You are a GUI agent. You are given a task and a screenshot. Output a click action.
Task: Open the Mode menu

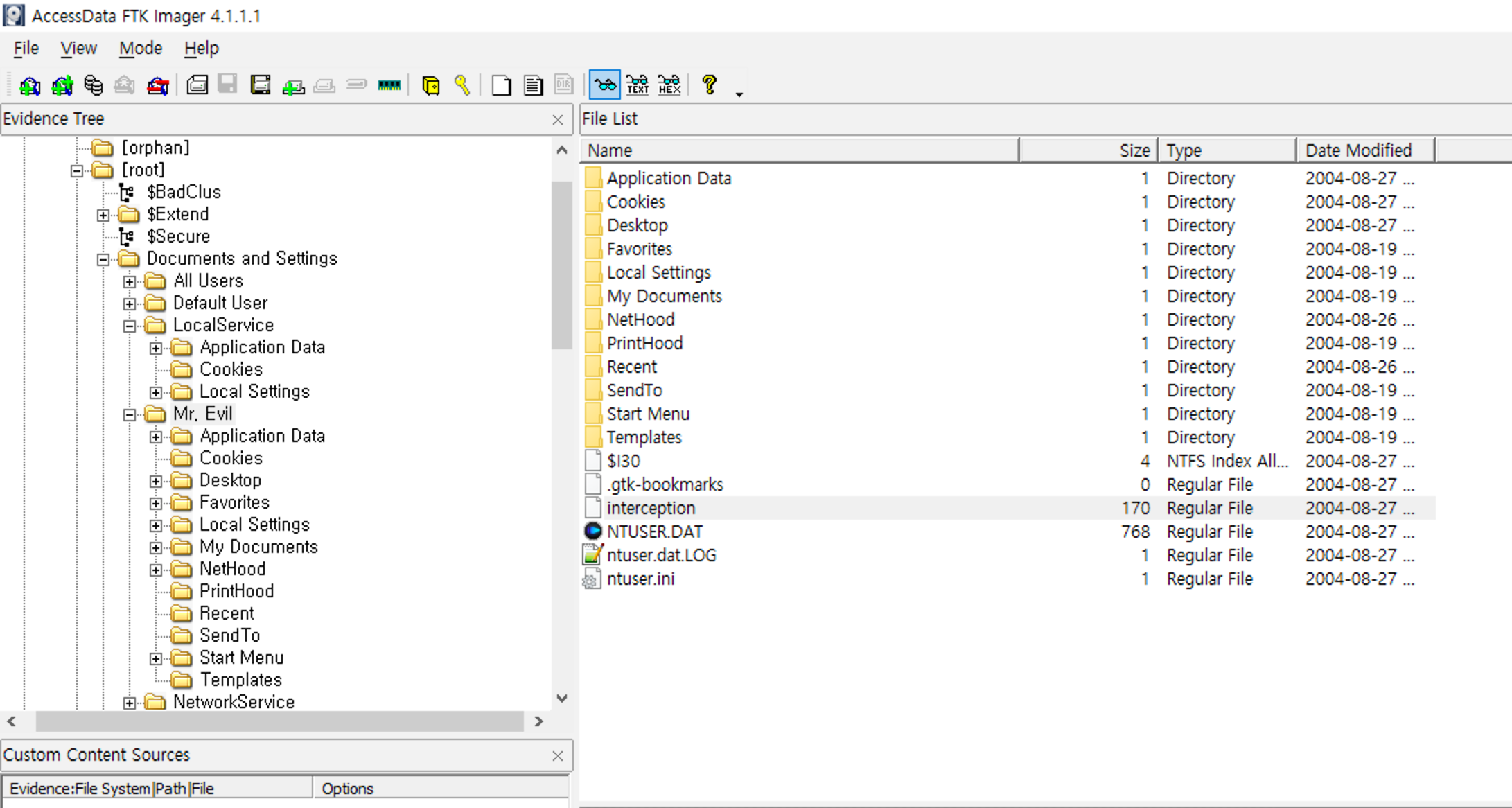(x=140, y=49)
